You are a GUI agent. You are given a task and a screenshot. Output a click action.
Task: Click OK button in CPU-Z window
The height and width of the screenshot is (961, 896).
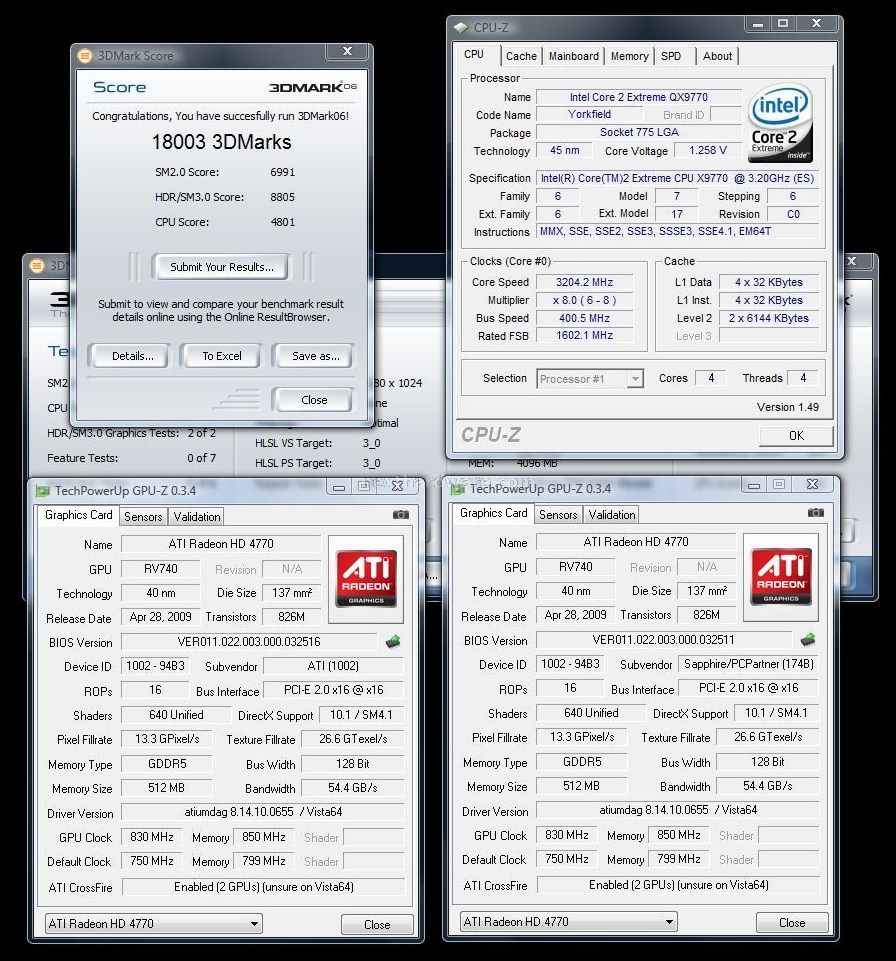(796, 436)
